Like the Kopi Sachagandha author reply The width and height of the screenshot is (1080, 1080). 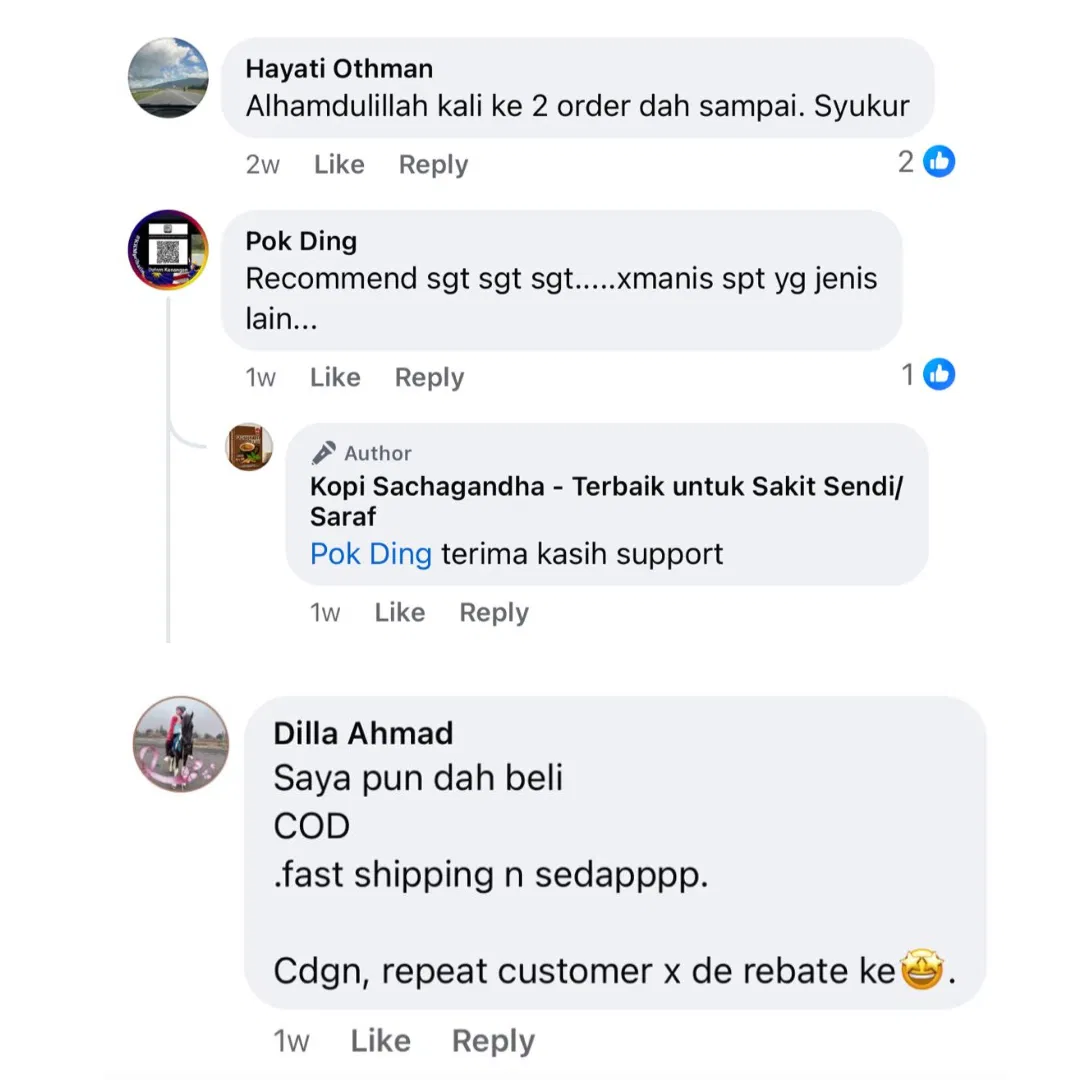(x=399, y=613)
